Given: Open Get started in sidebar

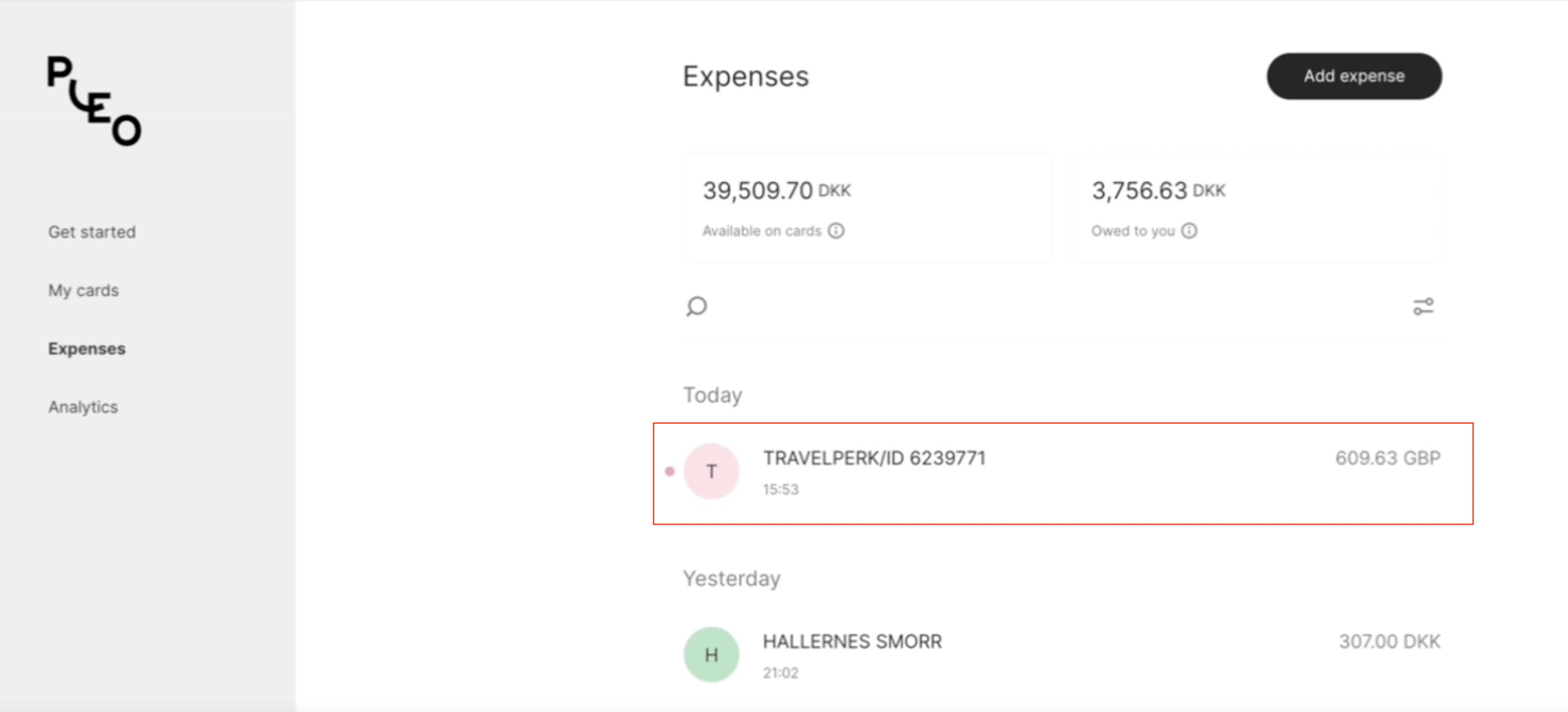Looking at the screenshot, I should (x=92, y=232).
